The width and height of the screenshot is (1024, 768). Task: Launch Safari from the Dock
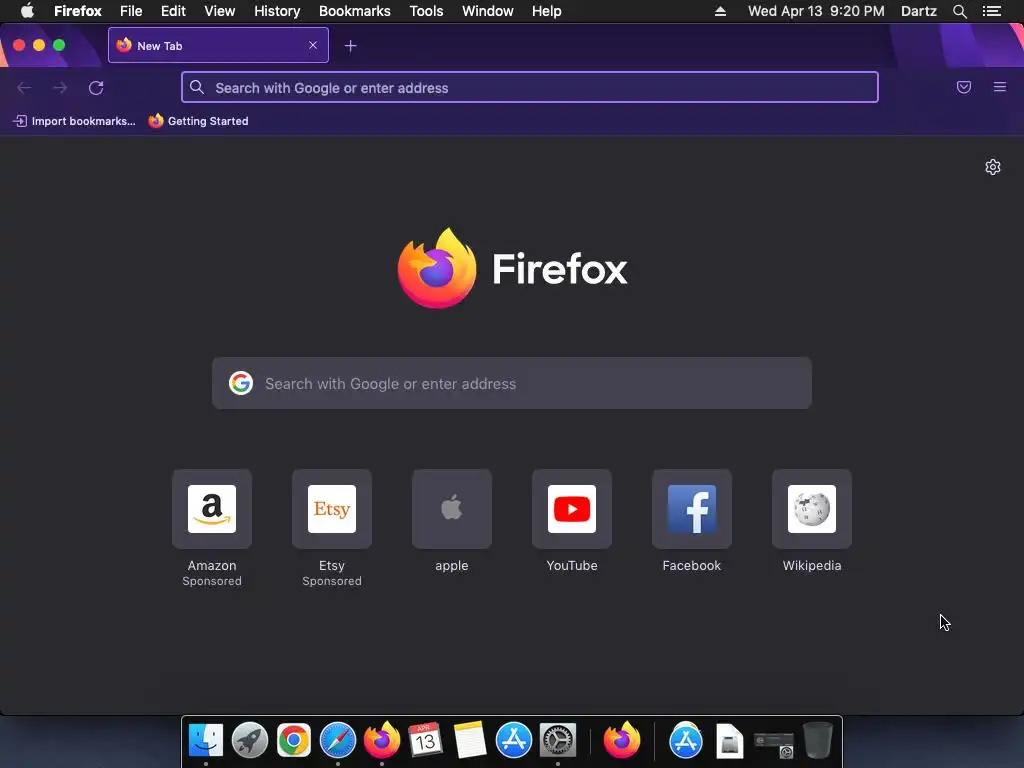pos(338,740)
